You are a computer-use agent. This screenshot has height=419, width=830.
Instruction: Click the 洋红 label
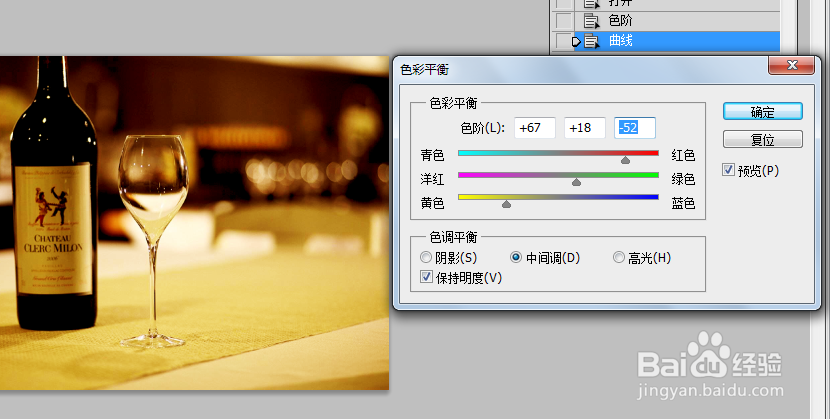[x=432, y=179]
